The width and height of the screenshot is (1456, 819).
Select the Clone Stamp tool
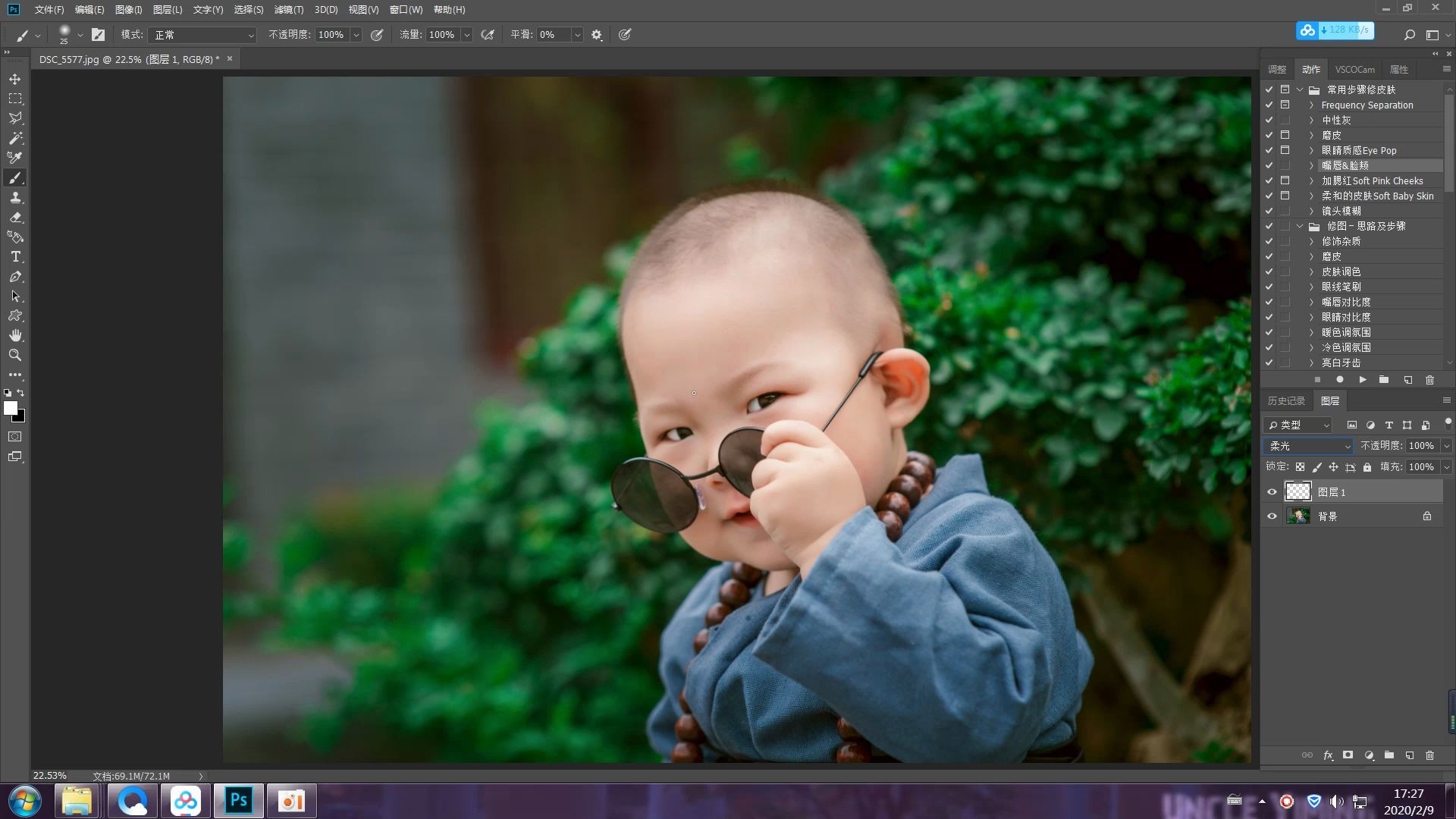[15, 197]
